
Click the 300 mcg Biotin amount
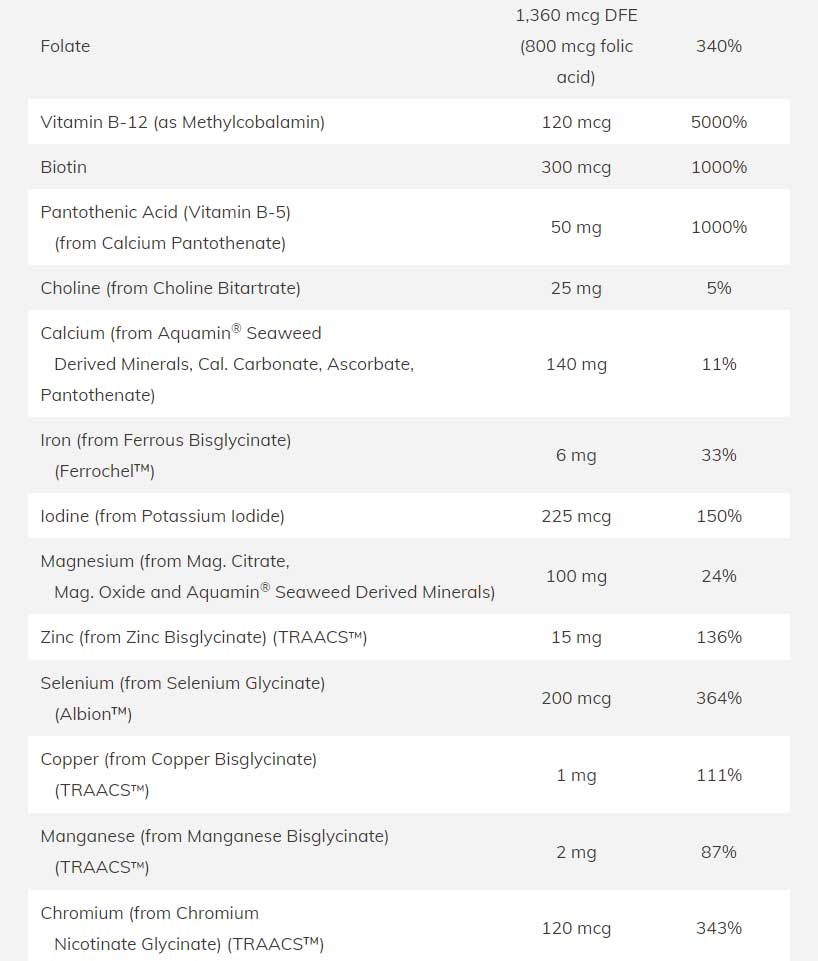pos(576,167)
